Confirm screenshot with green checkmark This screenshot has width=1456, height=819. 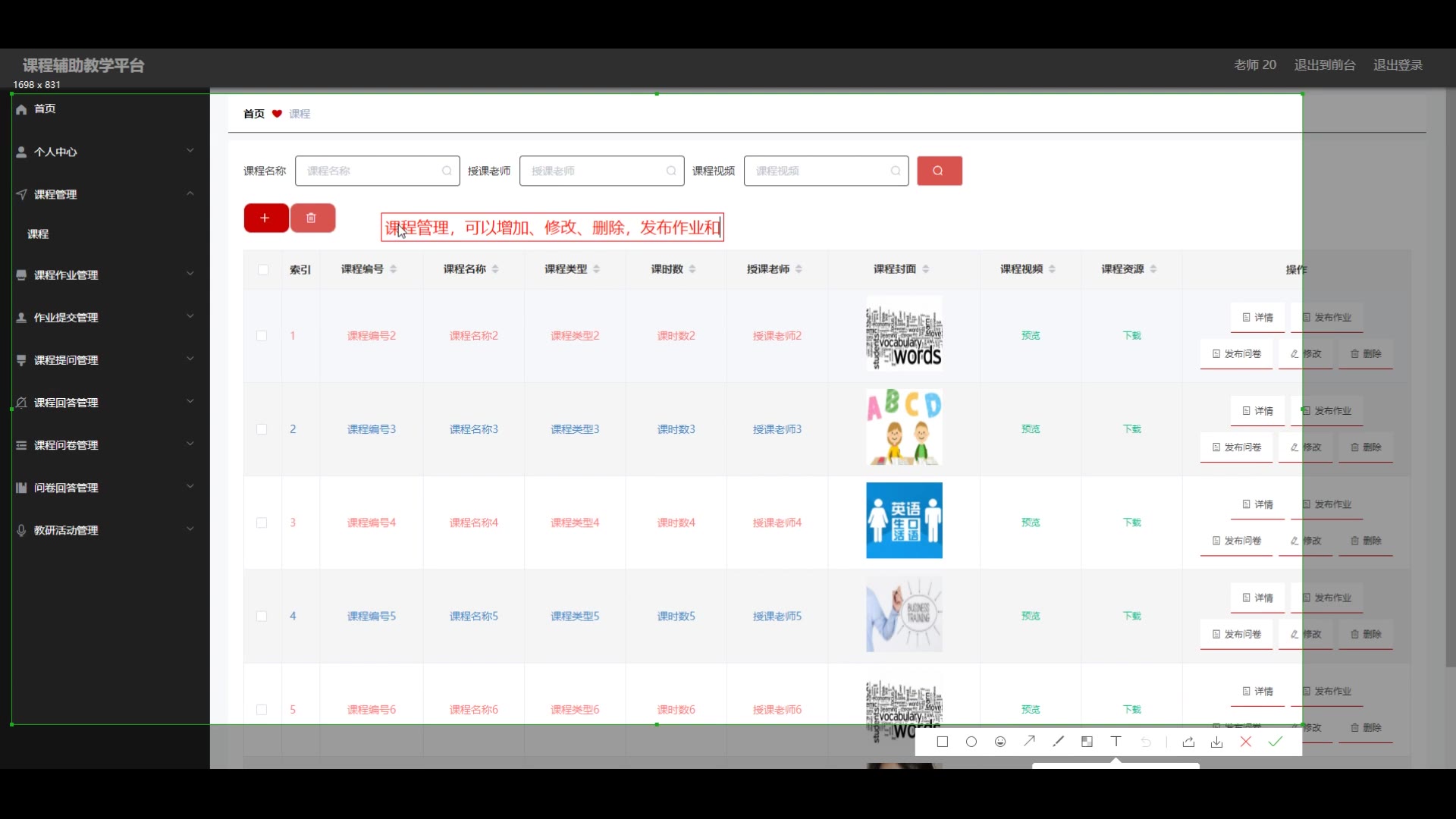[x=1276, y=742]
